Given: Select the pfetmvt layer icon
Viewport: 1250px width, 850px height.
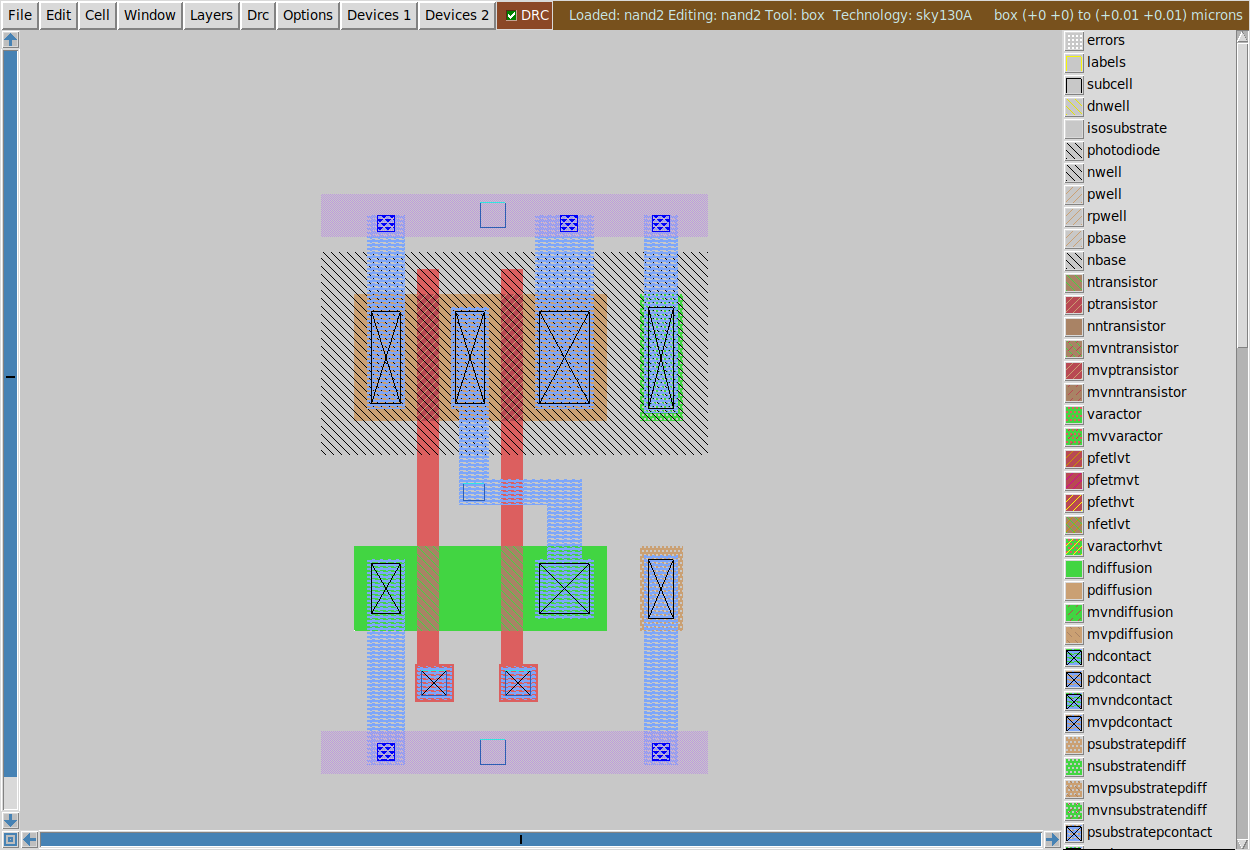Looking at the screenshot, I should click(x=1074, y=481).
